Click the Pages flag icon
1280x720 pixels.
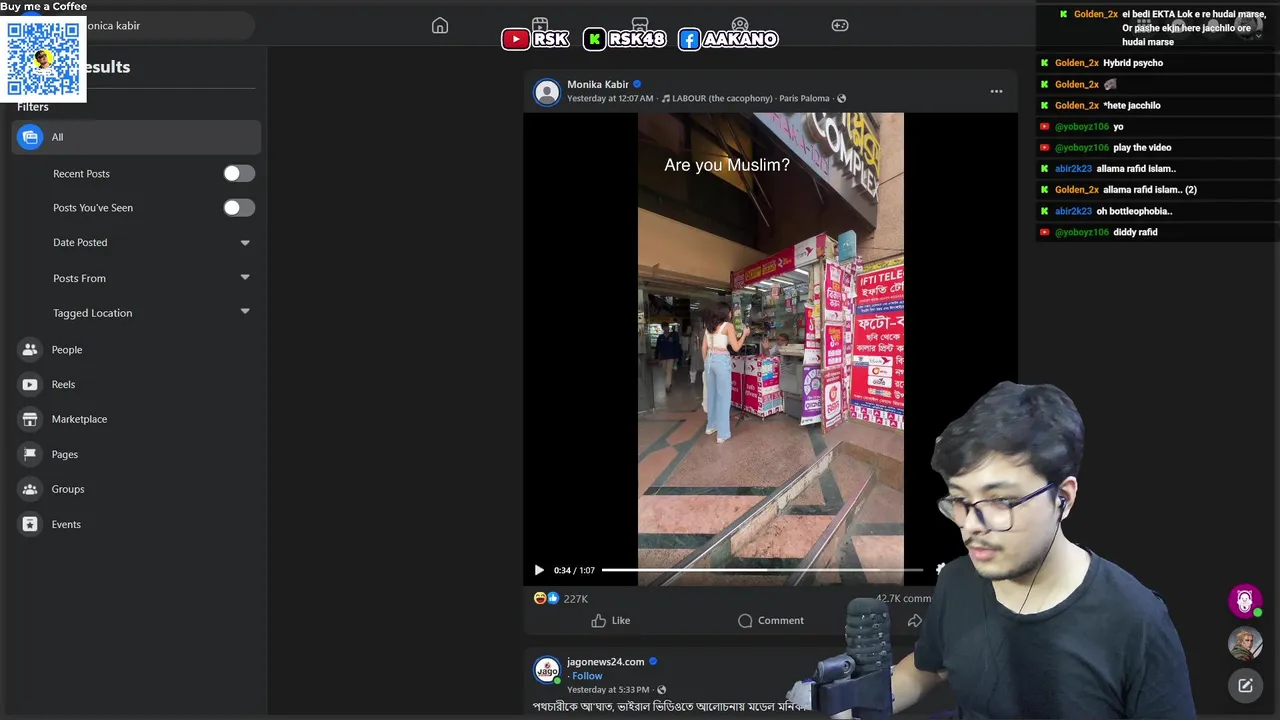[30, 454]
